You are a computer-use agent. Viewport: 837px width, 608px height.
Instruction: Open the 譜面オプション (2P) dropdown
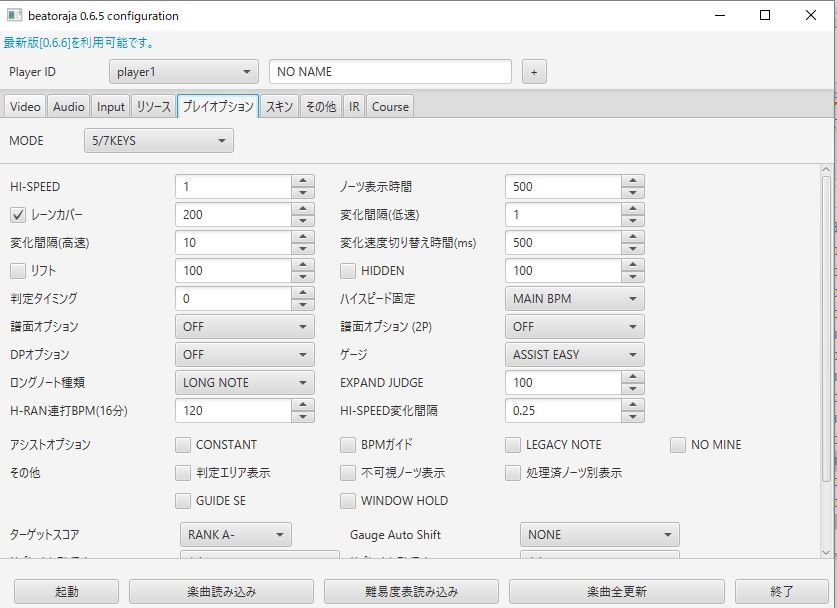[x=574, y=327]
